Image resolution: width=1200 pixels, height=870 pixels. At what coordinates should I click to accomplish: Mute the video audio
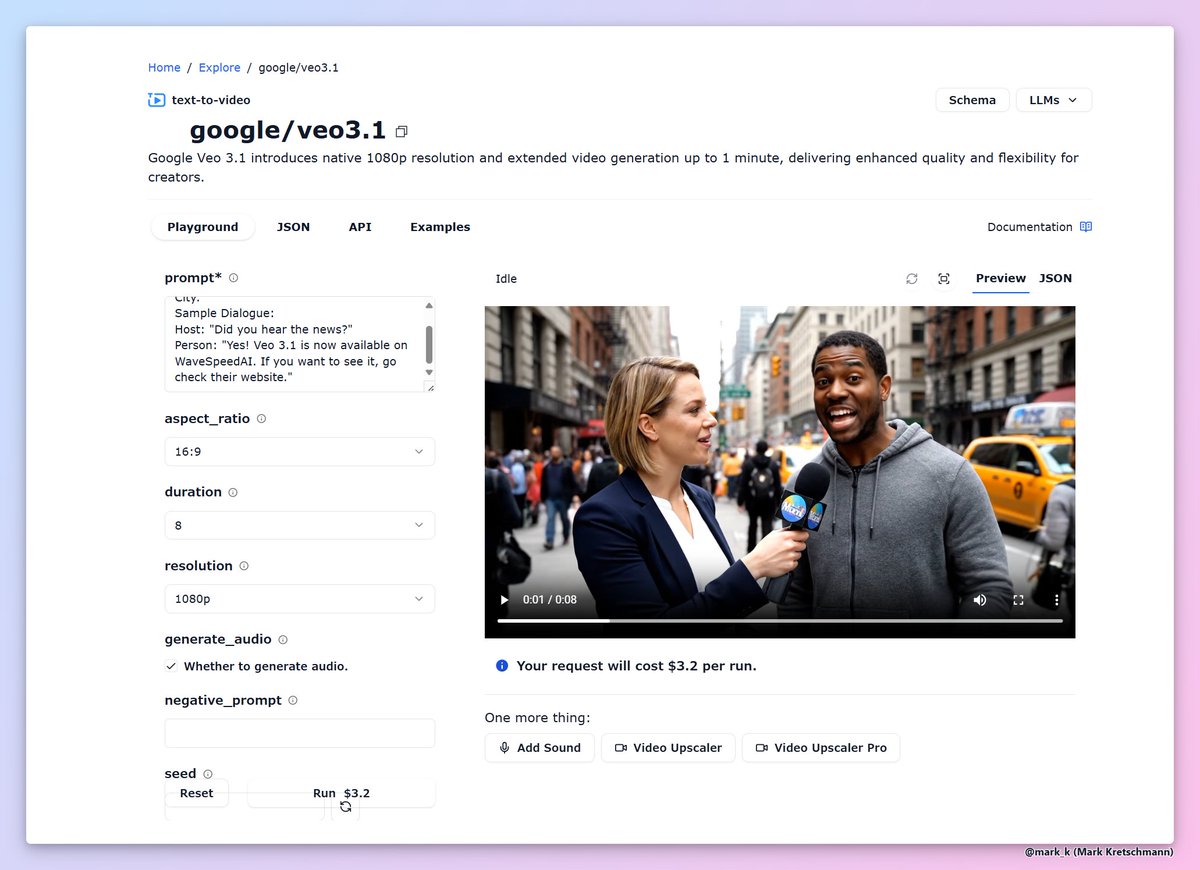[980, 600]
